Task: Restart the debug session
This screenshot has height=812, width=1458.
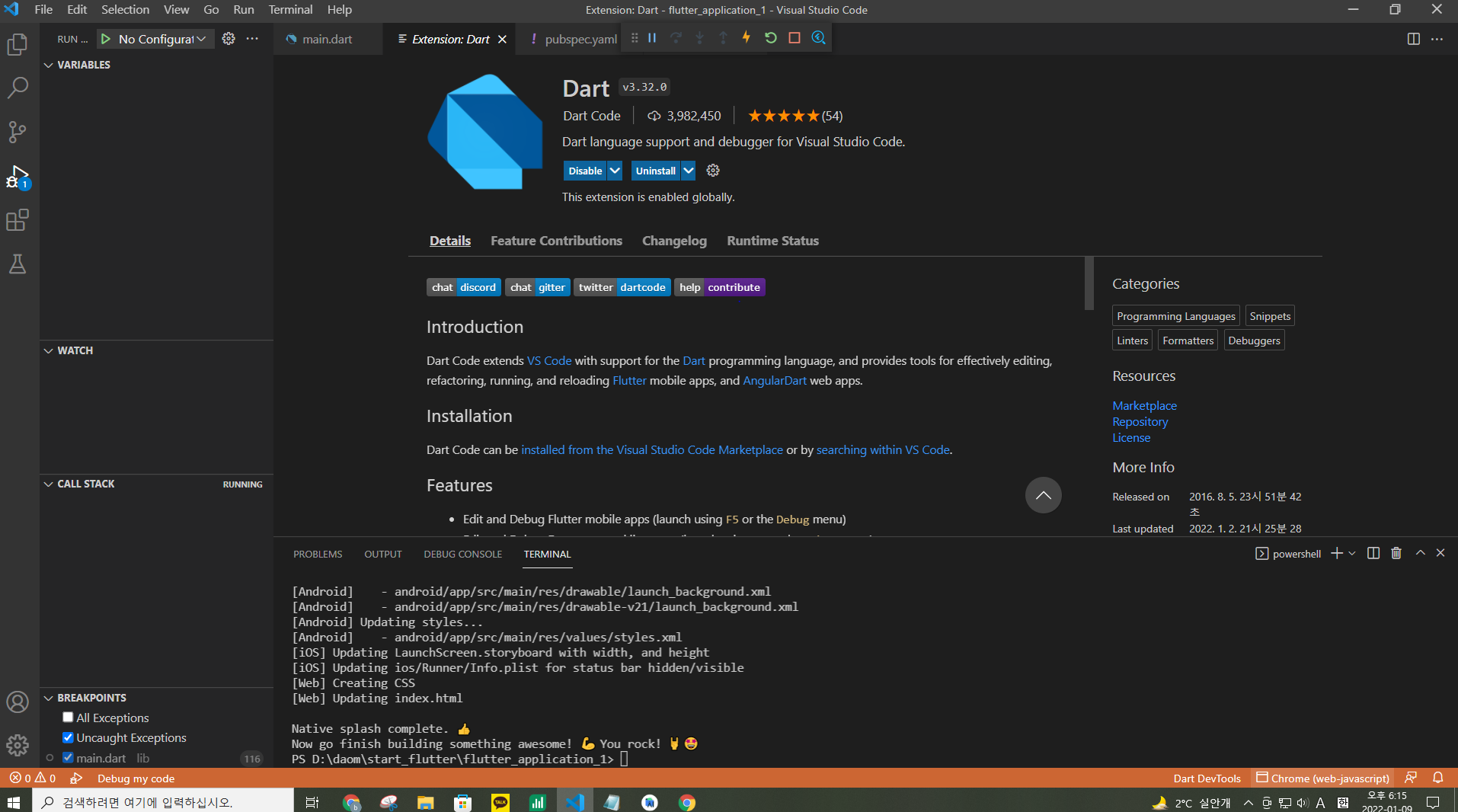Action: tap(771, 37)
